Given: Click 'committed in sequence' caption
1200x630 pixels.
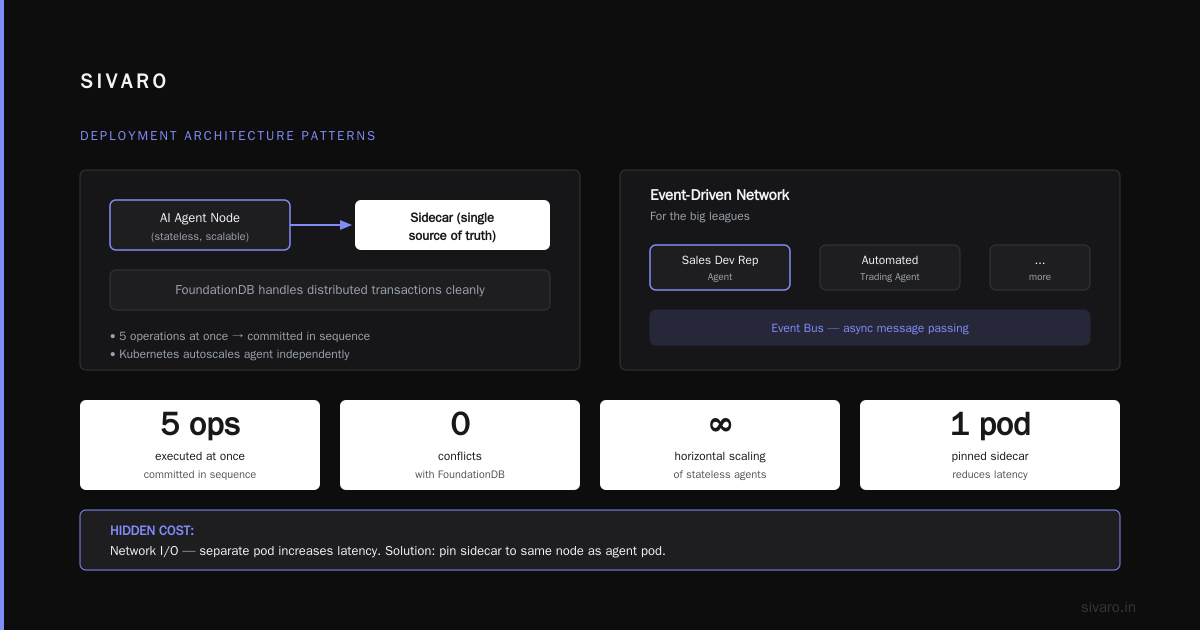Looking at the screenshot, I should (200, 474).
